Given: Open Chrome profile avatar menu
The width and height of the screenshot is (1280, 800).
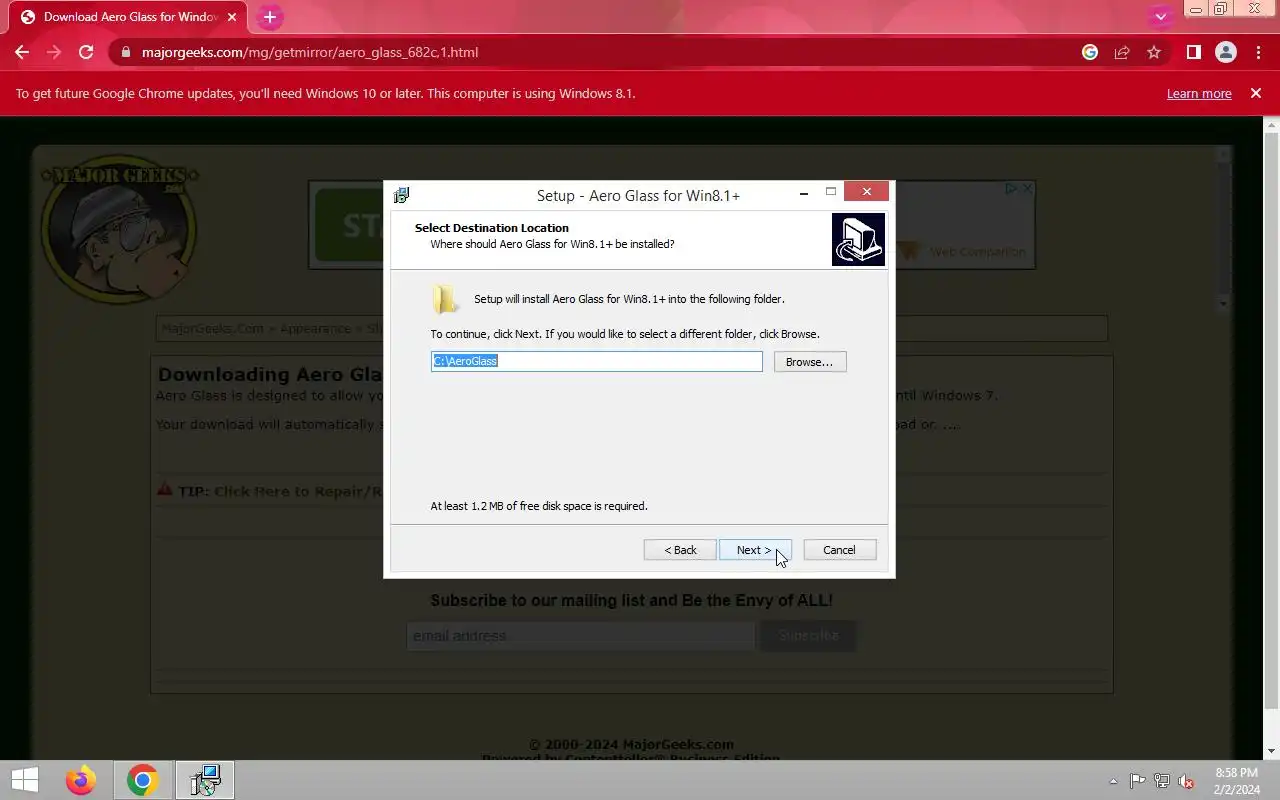Looking at the screenshot, I should (x=1225, y=52).
